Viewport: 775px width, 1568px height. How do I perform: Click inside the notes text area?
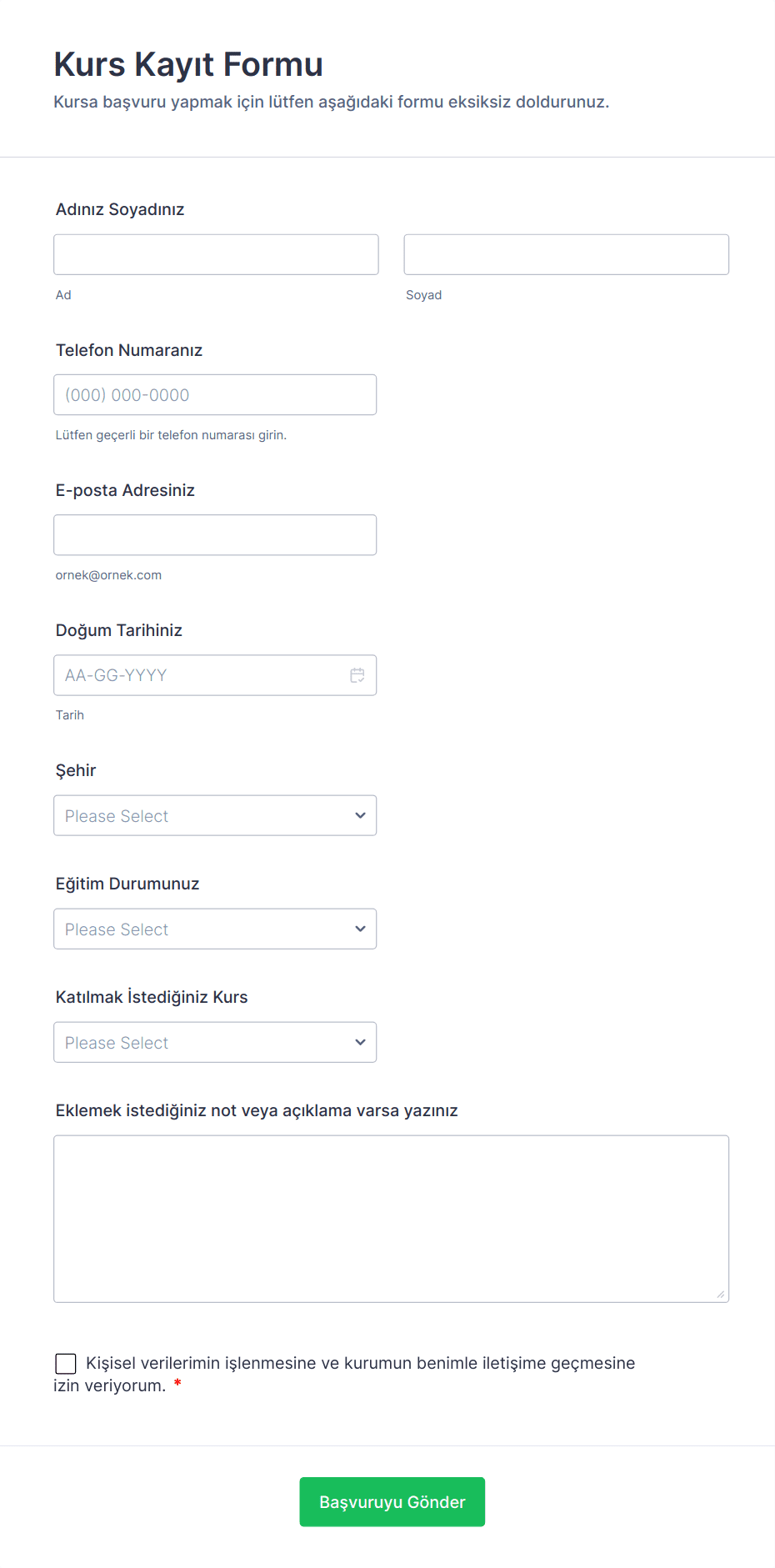coord(391,1219)
